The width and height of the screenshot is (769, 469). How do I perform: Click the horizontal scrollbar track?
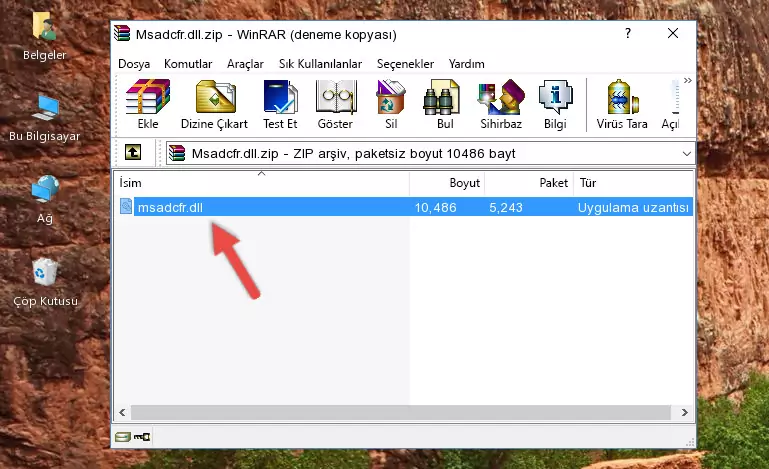tap(401, 413)
